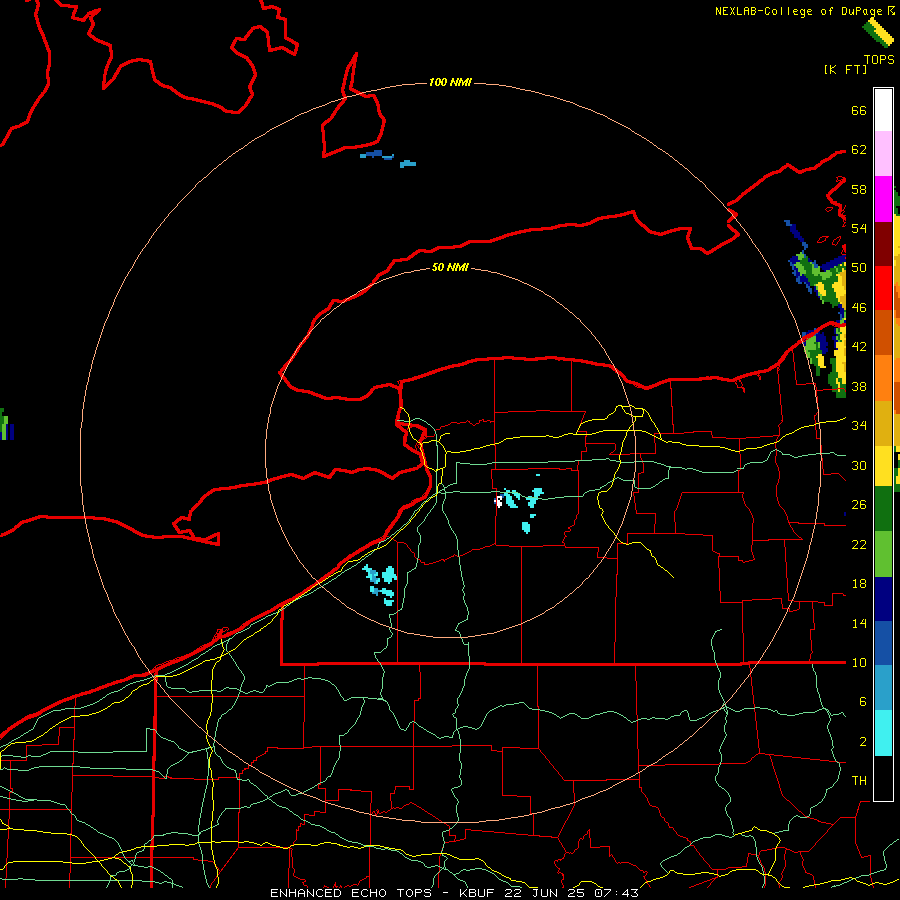Select the light pink legend swatch

click(x=883, y=154)
